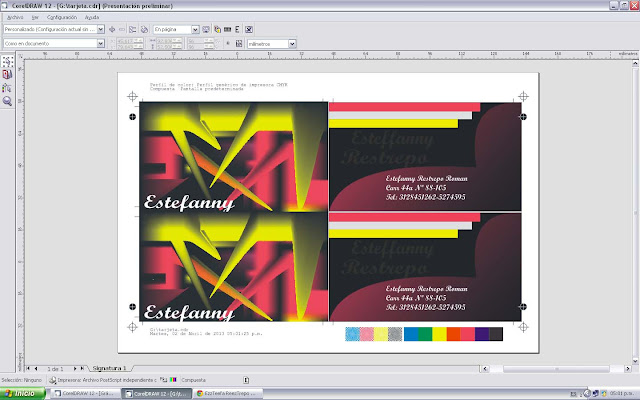Click vertical scrollbar down arrow
Image resolution: width=640 pixels, height=400 pixels.
pyautogui.click(x=635, y=361)
